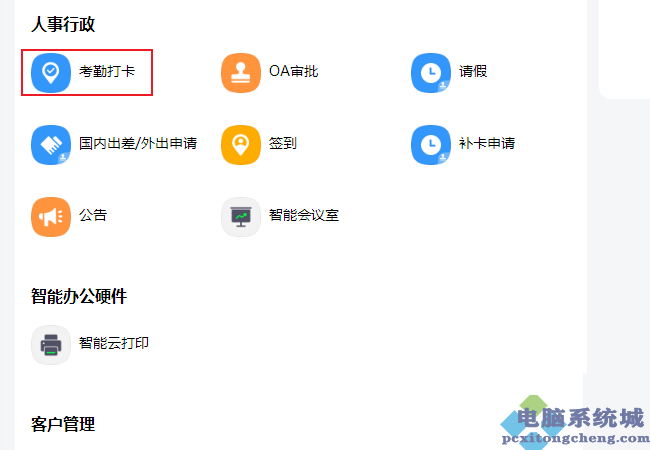Click the OA审批 text label
650x450 pixels.
point(293,71)
